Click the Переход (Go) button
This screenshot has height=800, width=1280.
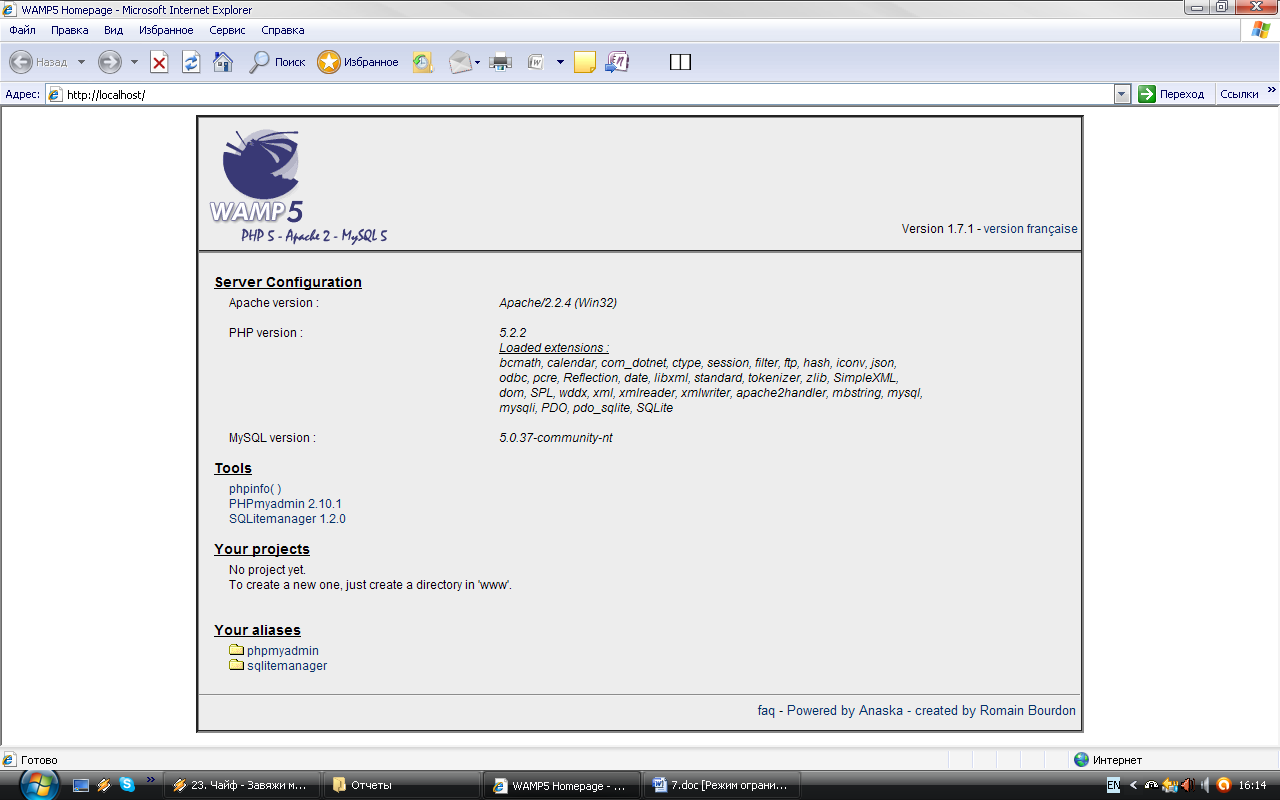(1172, 94)
